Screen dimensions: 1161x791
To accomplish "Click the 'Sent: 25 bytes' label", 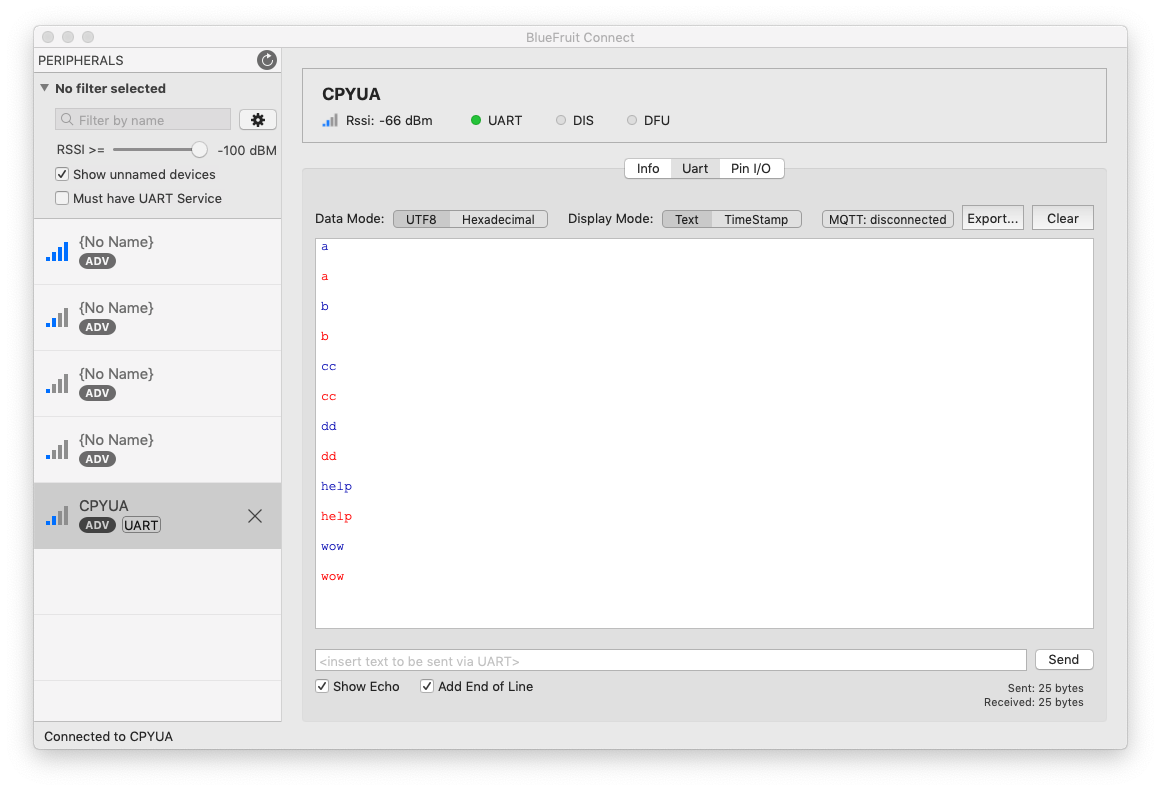I will click(1045, 688).
